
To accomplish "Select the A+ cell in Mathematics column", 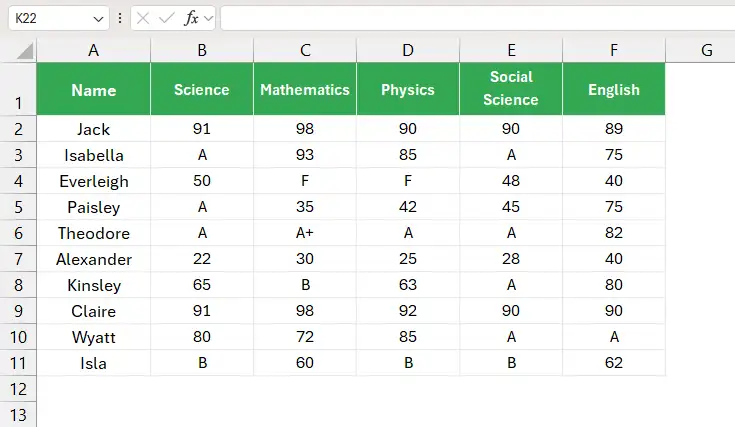I will pyautogui.click(x=305, y=233).
